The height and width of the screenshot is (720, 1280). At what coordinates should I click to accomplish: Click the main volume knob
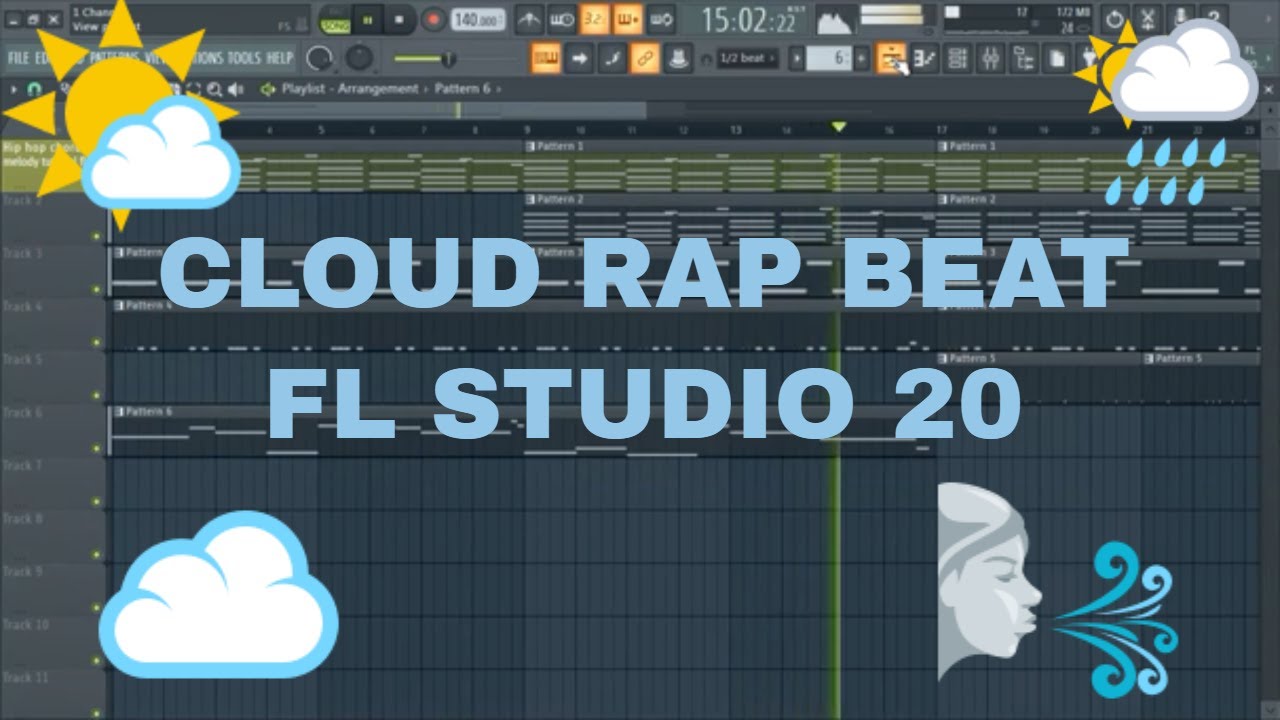[320, 59]
